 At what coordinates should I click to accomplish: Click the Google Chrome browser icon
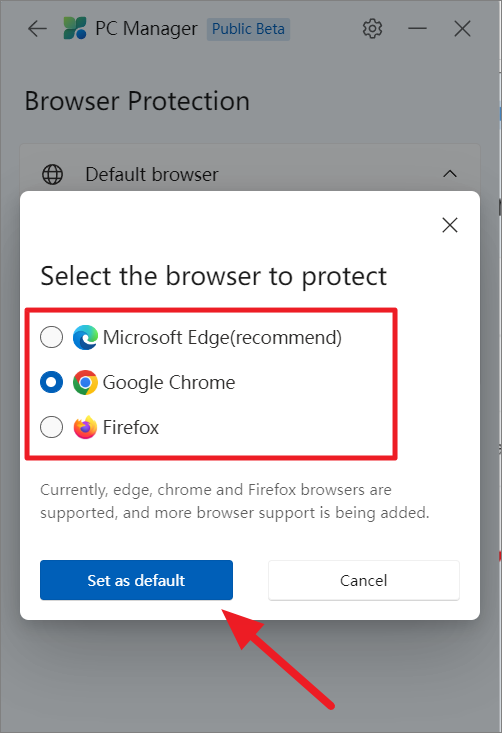85,382
